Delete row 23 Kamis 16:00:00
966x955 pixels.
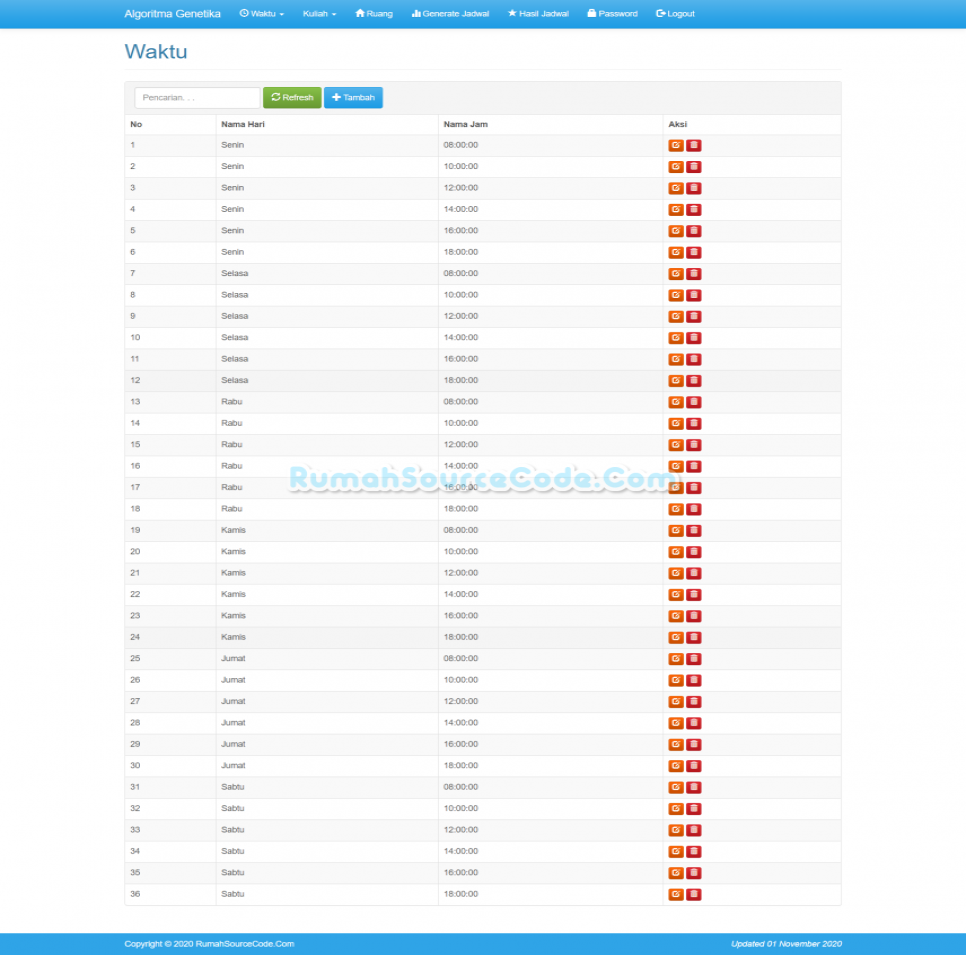[x=694, y=616]
